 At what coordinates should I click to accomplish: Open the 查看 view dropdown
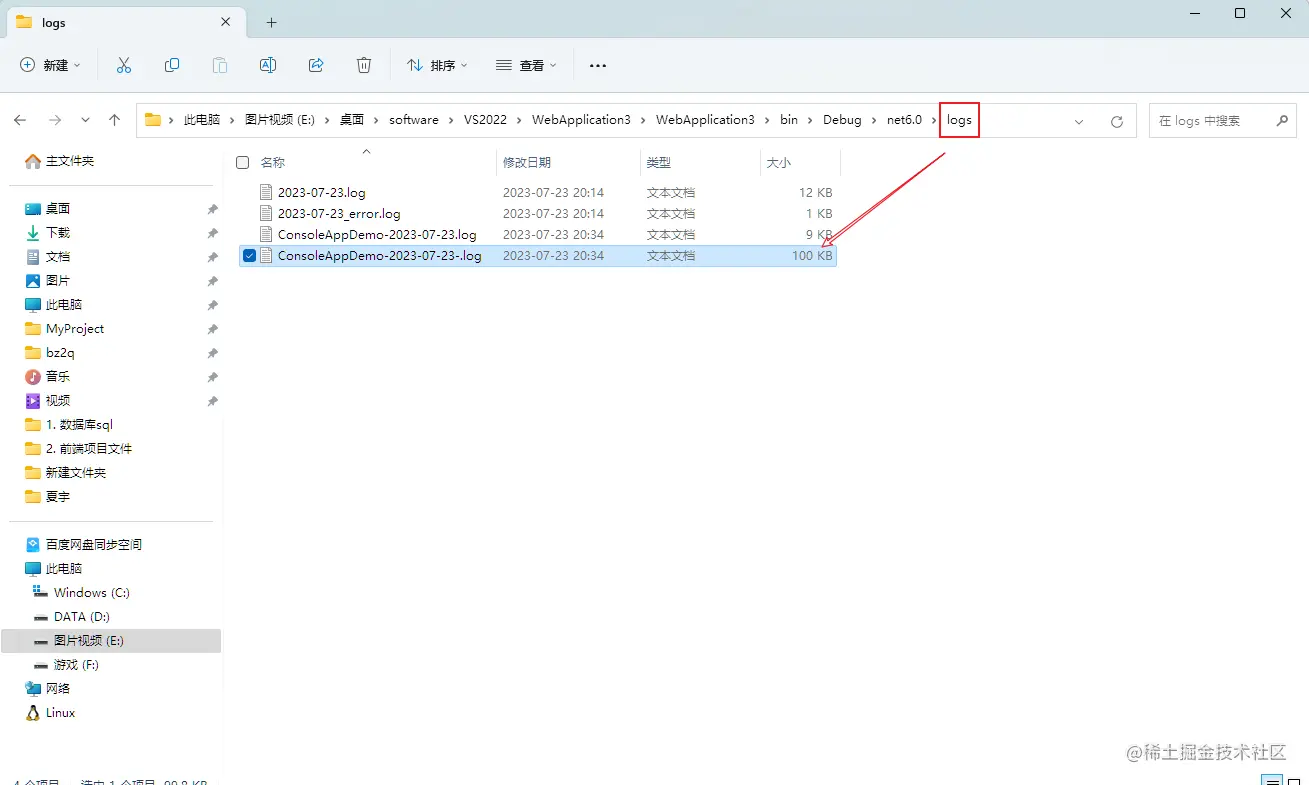(x=526, y=65)
